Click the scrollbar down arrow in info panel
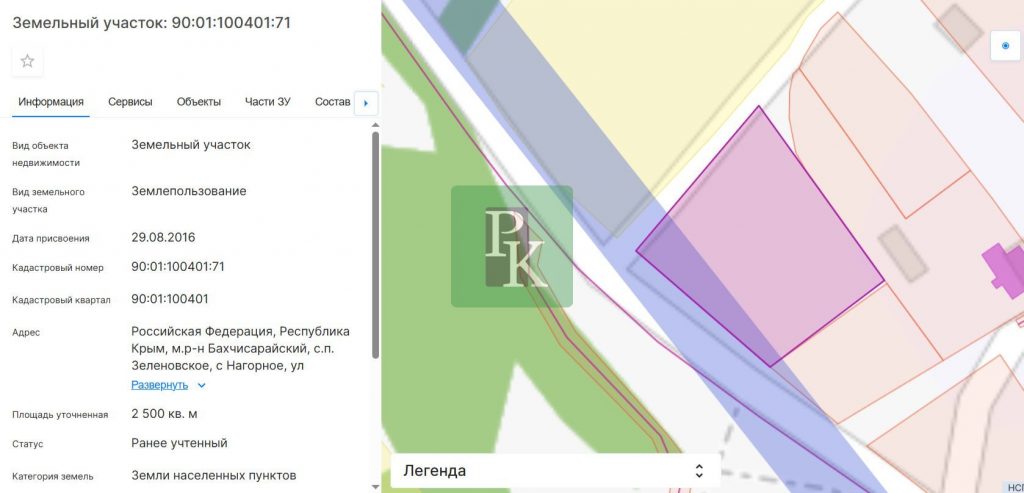Viewport: 1024px width, 493px height. (x=375, y=487)
